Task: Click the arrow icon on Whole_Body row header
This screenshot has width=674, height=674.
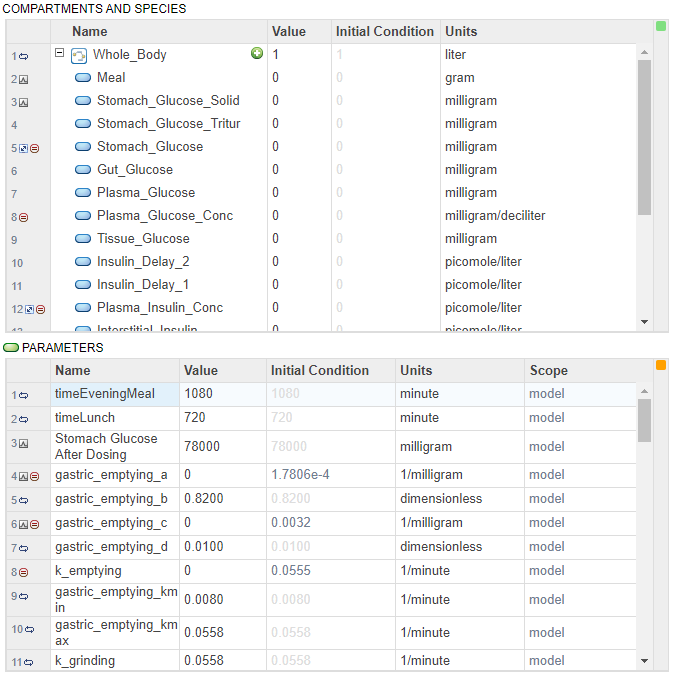Action: click(24, 56)
